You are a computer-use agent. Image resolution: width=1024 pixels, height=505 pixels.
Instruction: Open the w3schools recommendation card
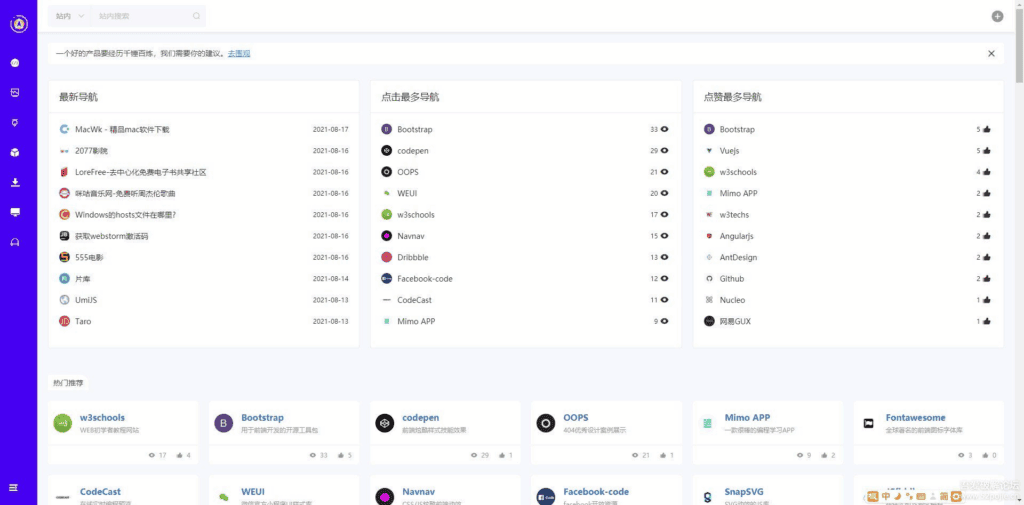click(x=123, y=432)
